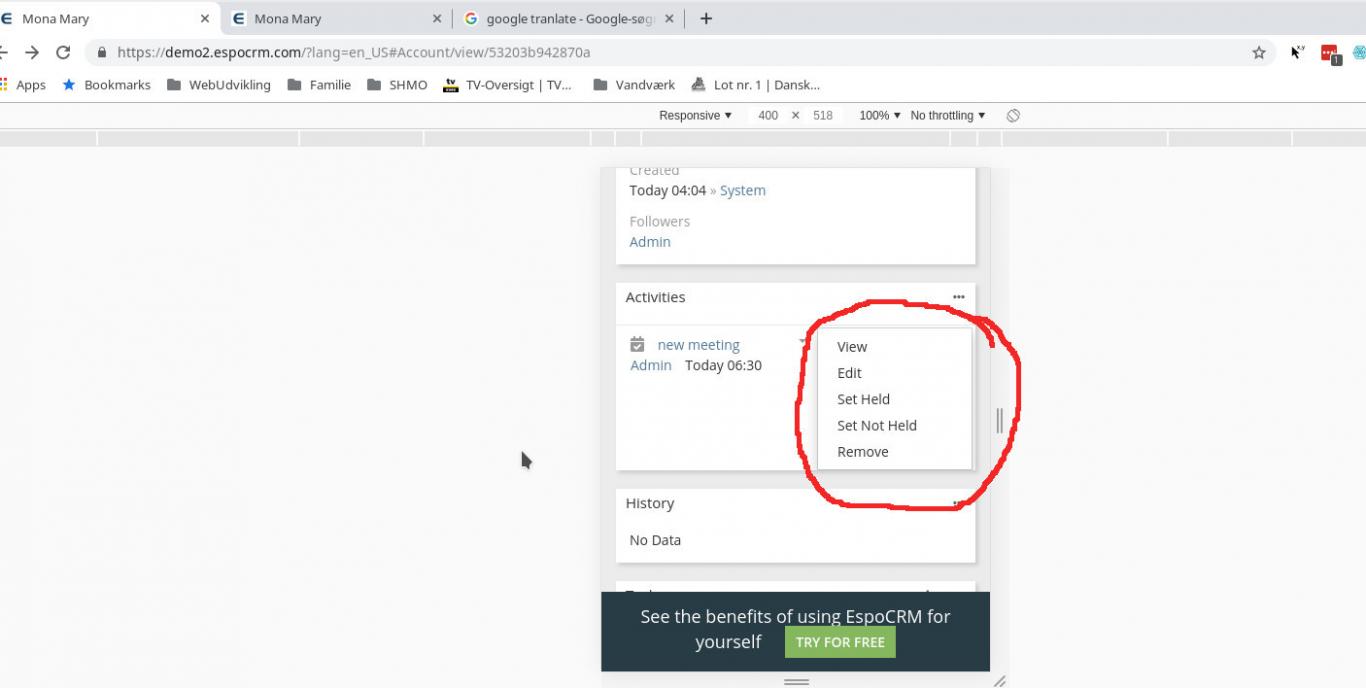The image size is (1366, 688).
Task: Click the viewport width field showing 400
Action: pyautogui.click(x=768, y=116)
